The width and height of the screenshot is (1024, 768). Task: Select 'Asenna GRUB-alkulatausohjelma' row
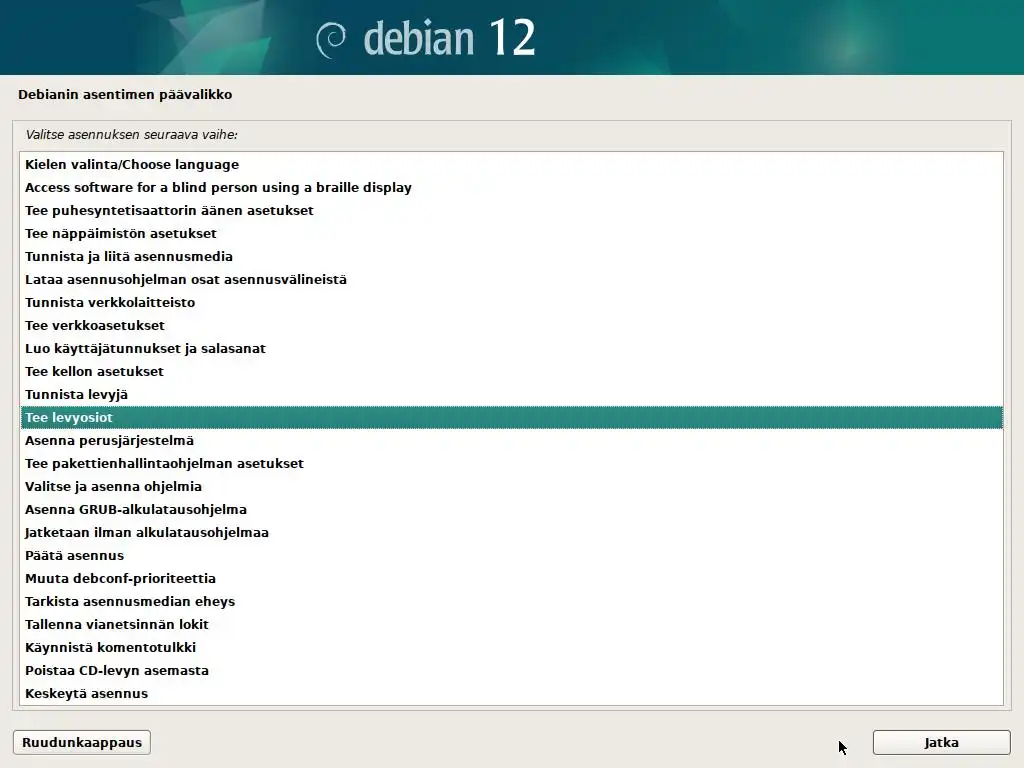(512, 509)
